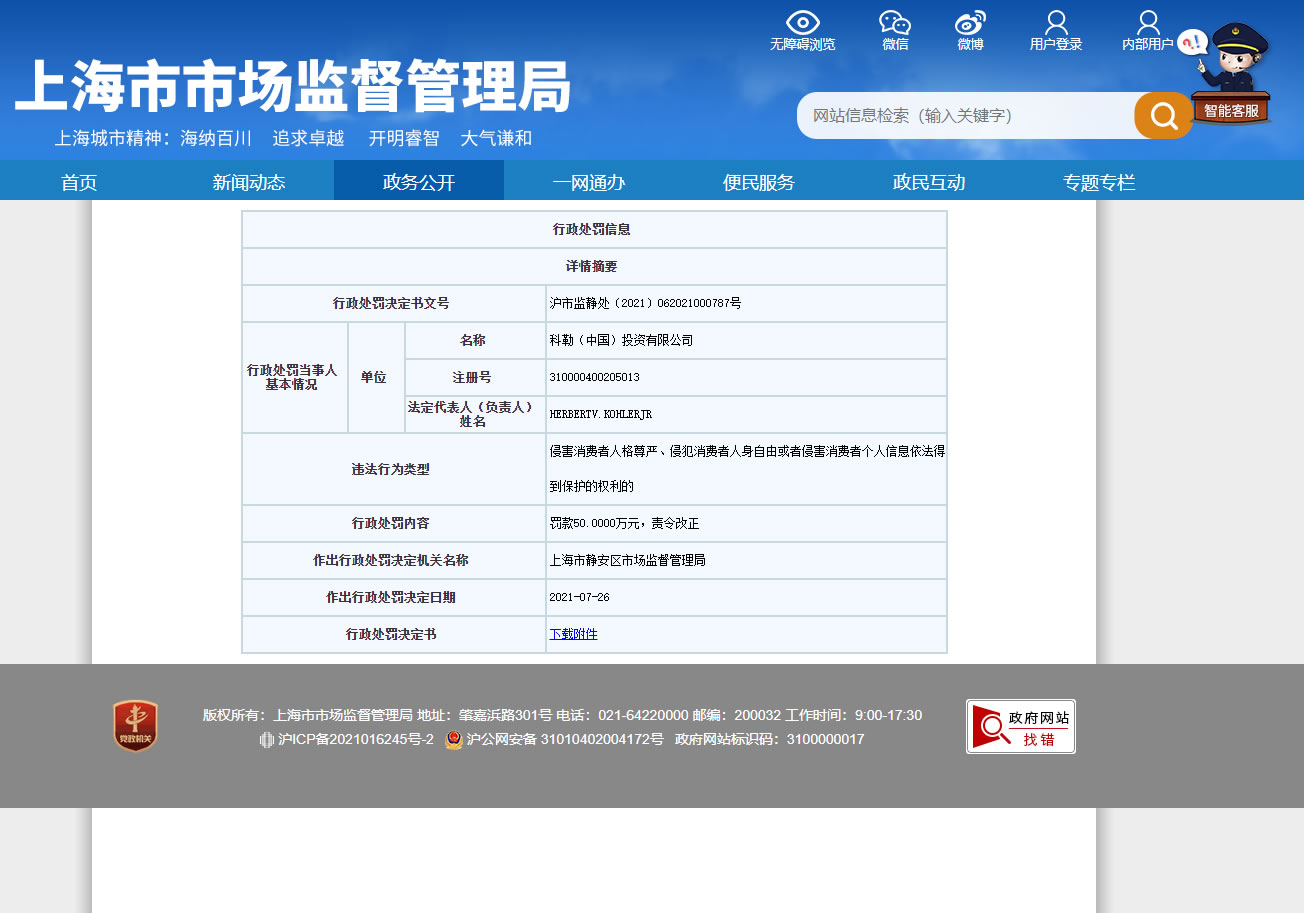The image size is (1304, 913).
Task: Download the penalty decision attachment
Action: (573, 634)
